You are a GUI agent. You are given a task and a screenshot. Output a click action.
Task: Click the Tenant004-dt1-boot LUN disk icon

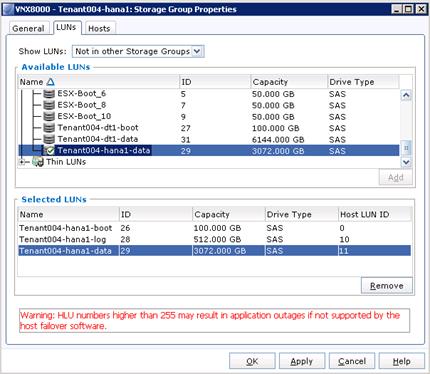point(49,128)
